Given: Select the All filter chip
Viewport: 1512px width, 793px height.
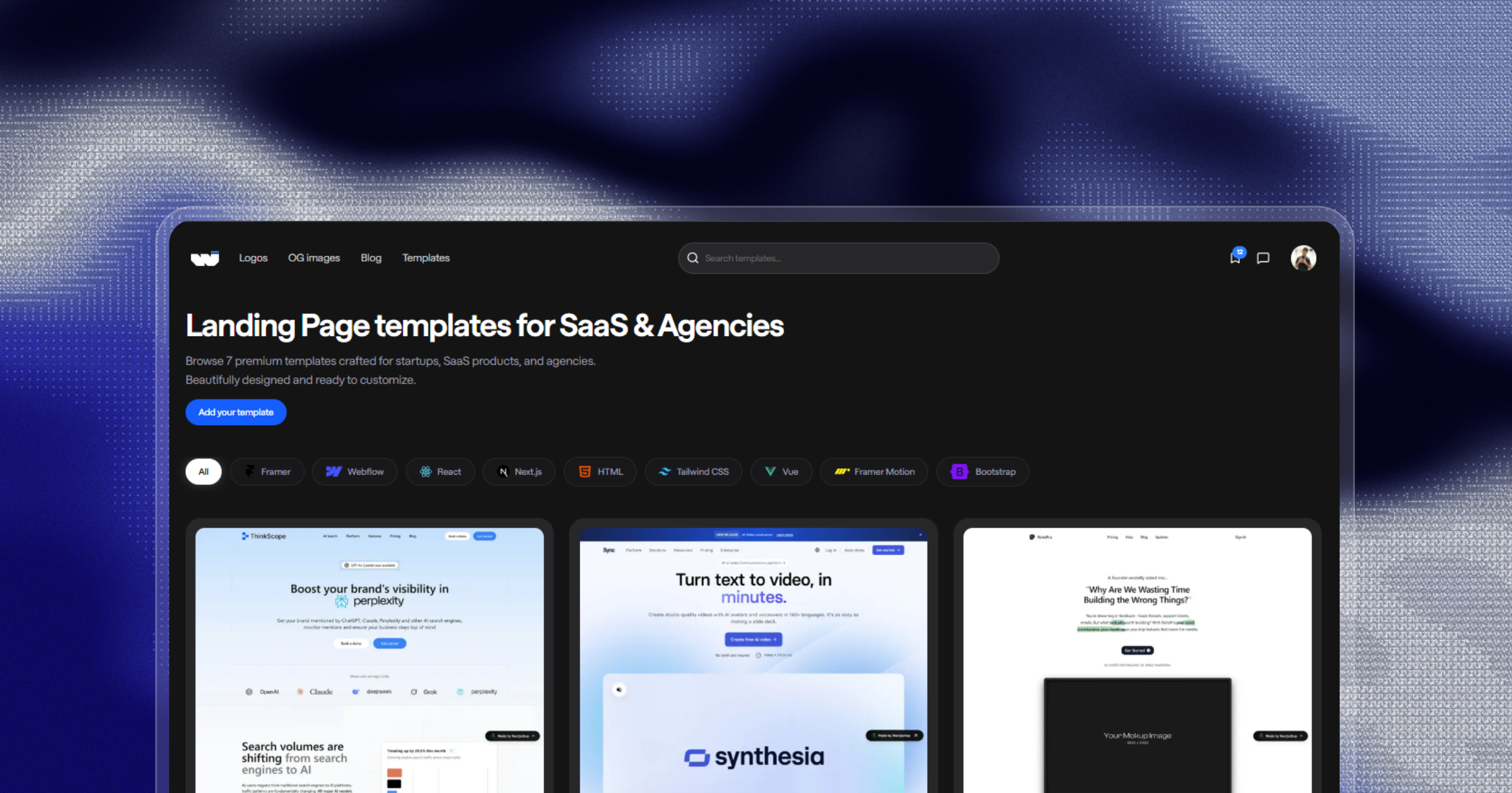Looking at the screenshot, I should 203,472.
